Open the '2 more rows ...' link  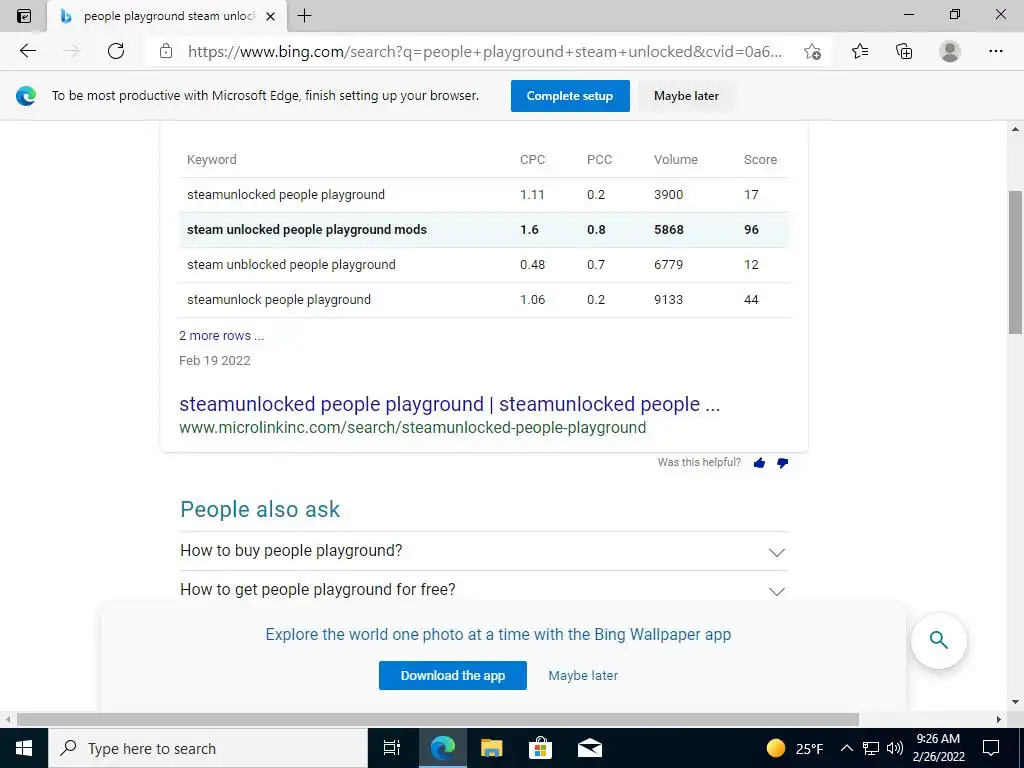pyautogui.click(x=221, y=336)
